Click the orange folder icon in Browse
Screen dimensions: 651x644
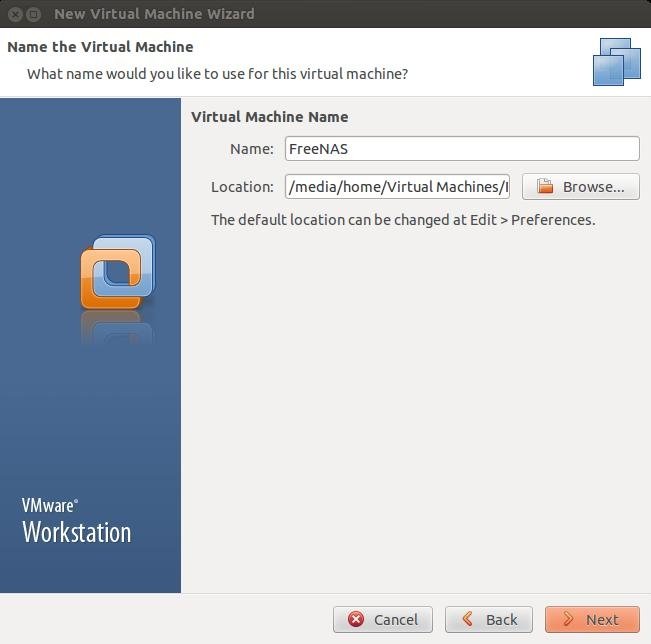[x=545, y=186]
